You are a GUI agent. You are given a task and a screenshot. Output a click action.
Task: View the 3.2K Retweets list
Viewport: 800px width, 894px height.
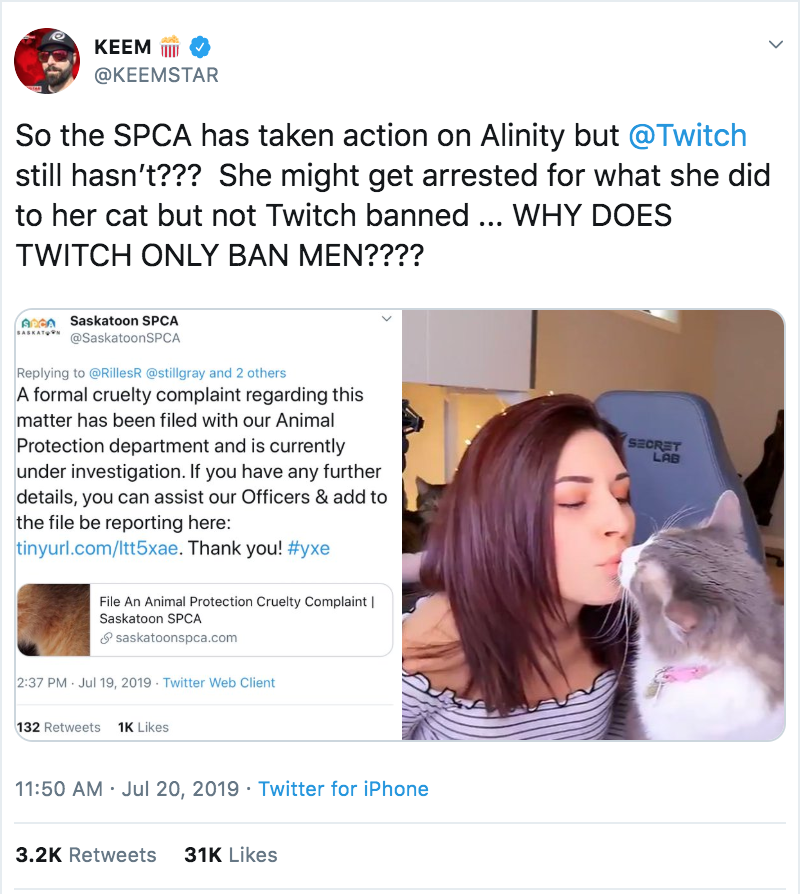tap(86, 855)
